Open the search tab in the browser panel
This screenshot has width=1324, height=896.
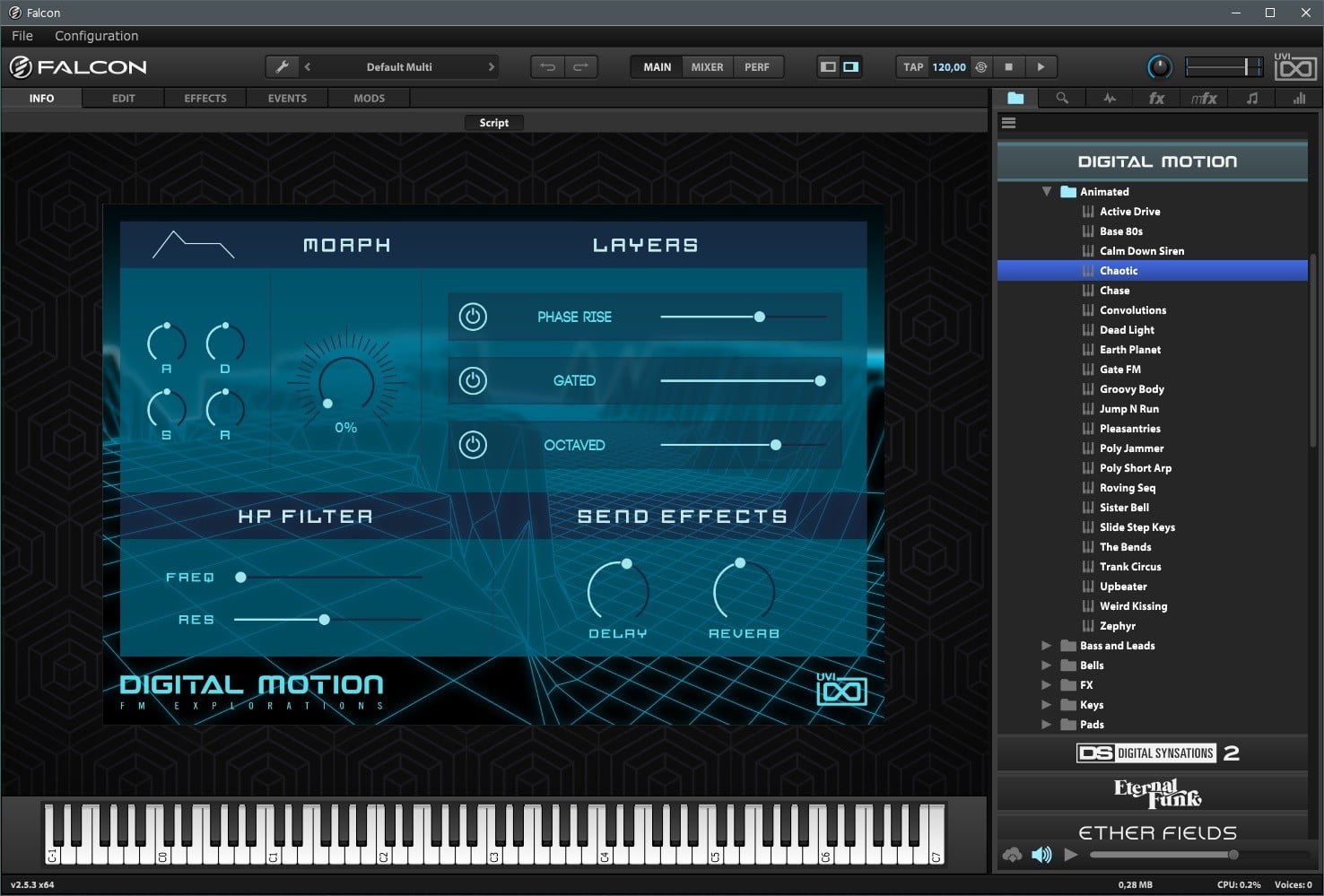(1062, 98)
